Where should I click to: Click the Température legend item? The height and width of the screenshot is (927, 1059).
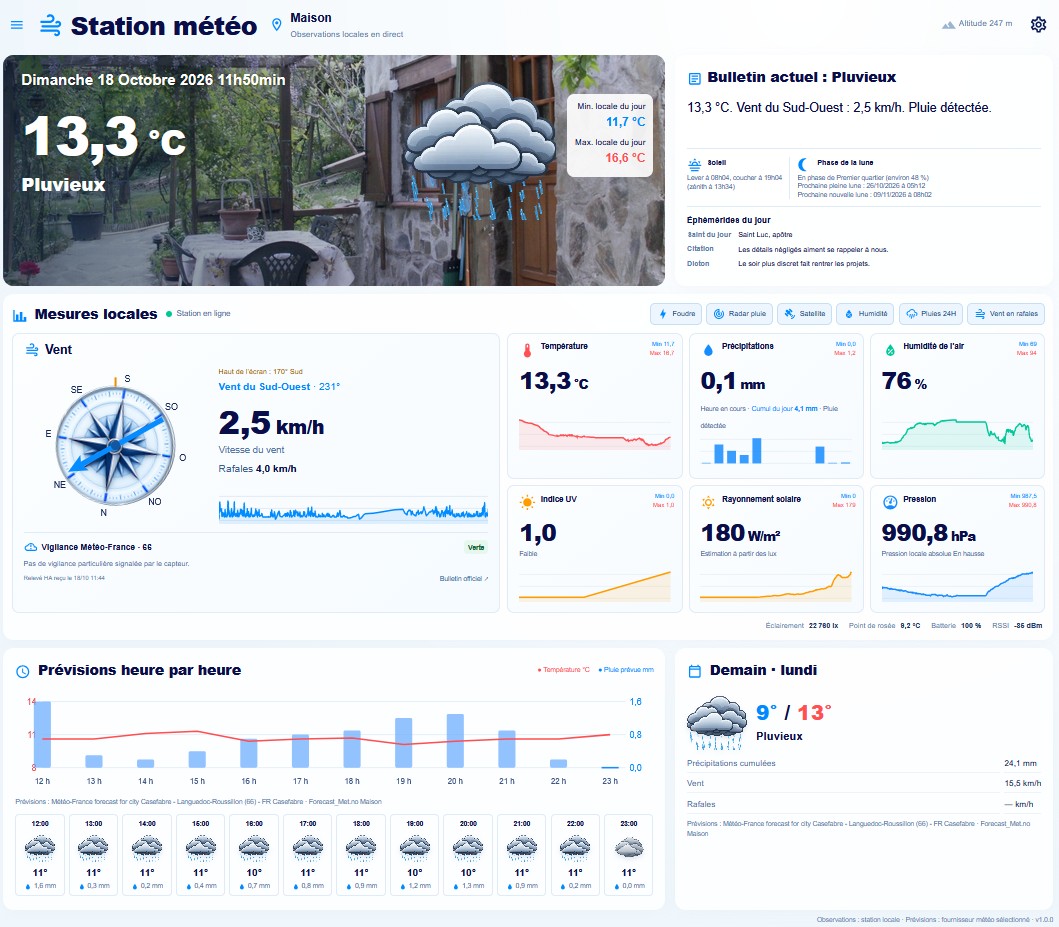(x=563, y=670)
